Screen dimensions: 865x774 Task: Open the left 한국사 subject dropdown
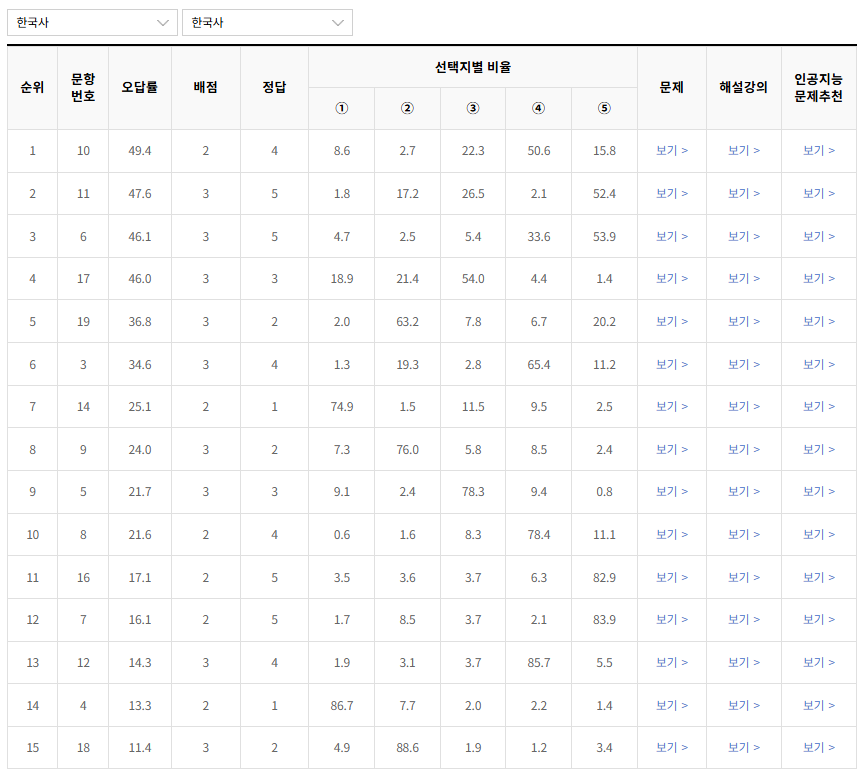pyautogui.click(x=92, y=21)
